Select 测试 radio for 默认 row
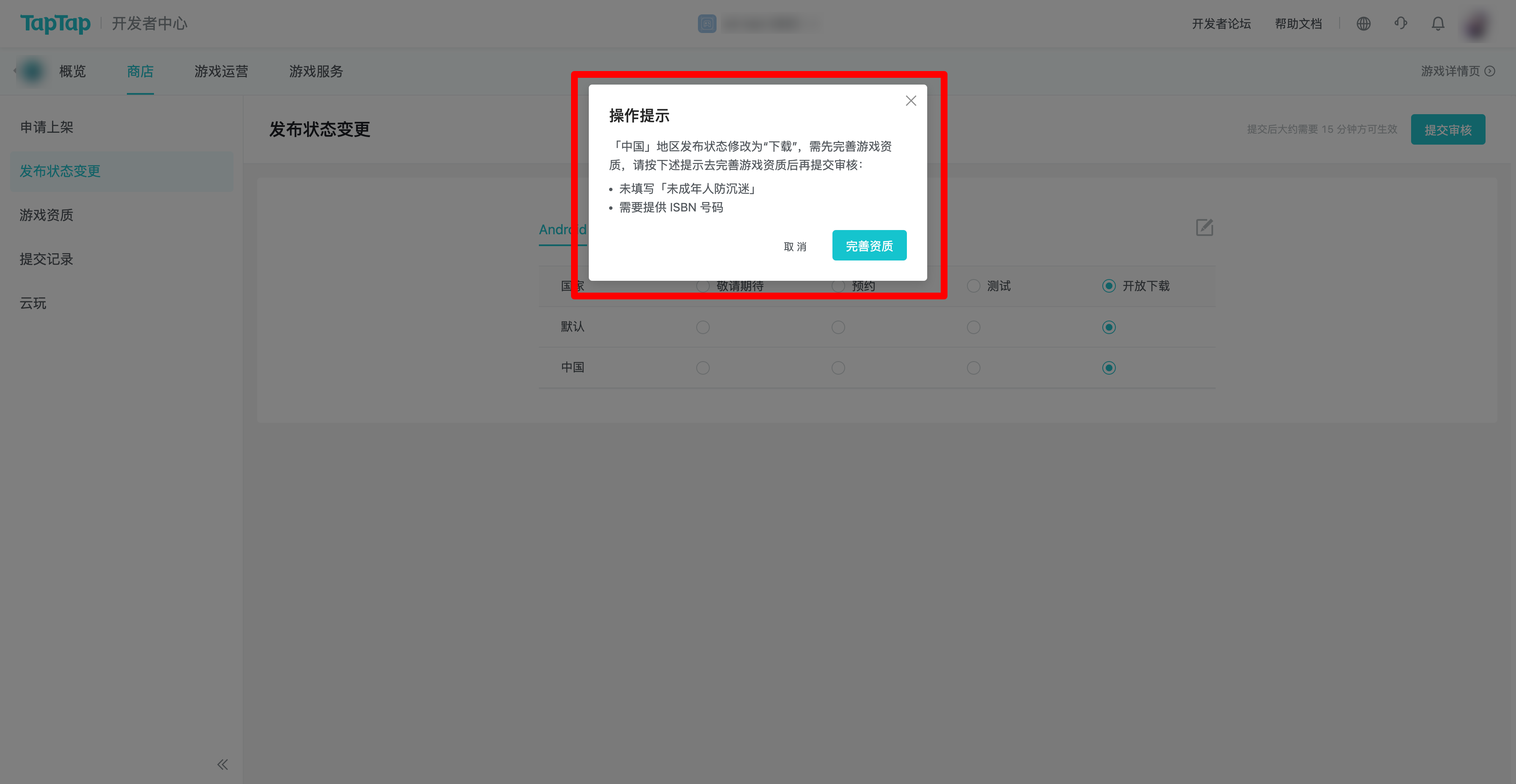Image resolution: width=1516 pixels, height=784 pixels. click(x=973, y=327)
